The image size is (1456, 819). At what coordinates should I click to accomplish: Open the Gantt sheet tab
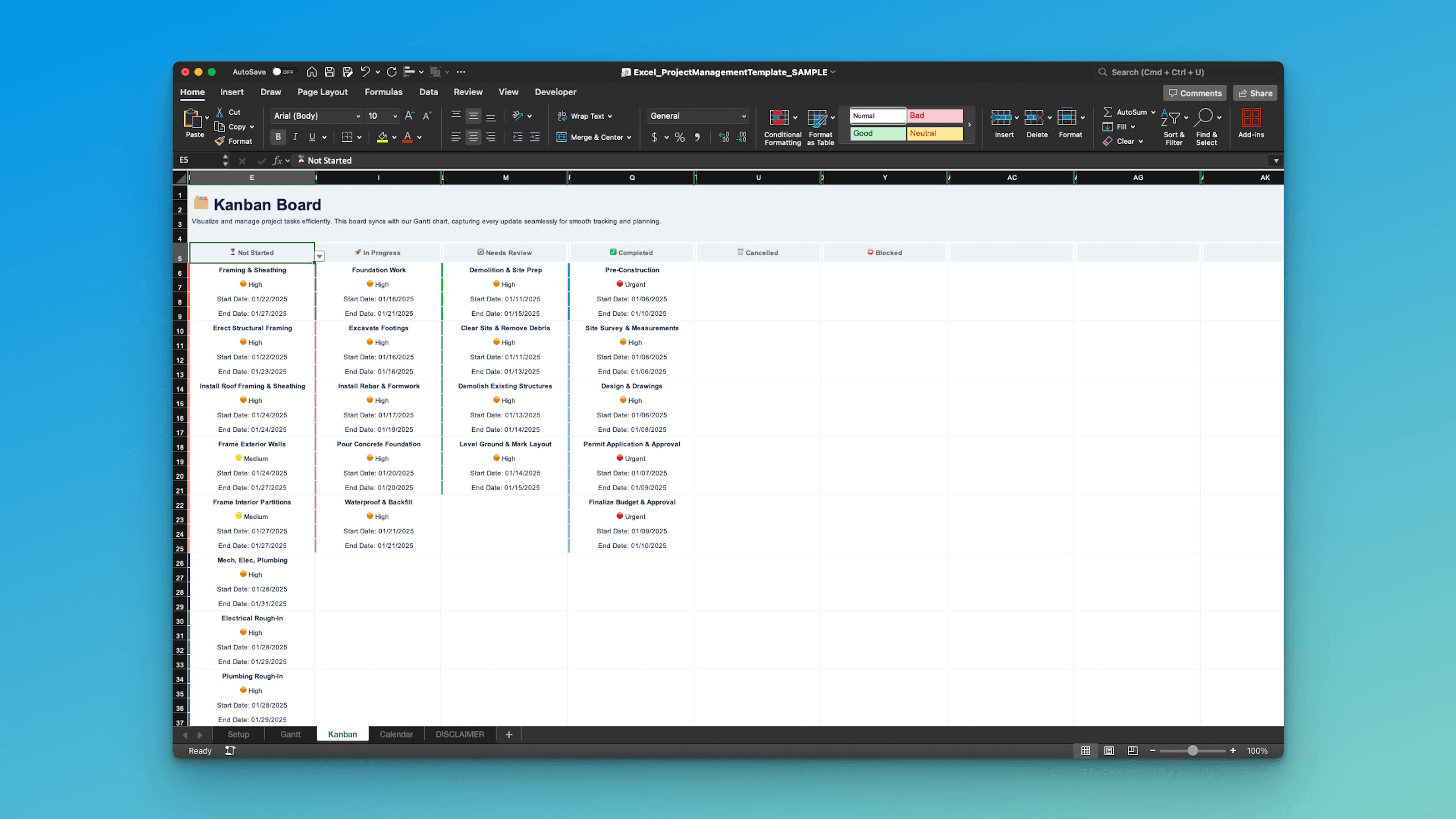point(291,733)
